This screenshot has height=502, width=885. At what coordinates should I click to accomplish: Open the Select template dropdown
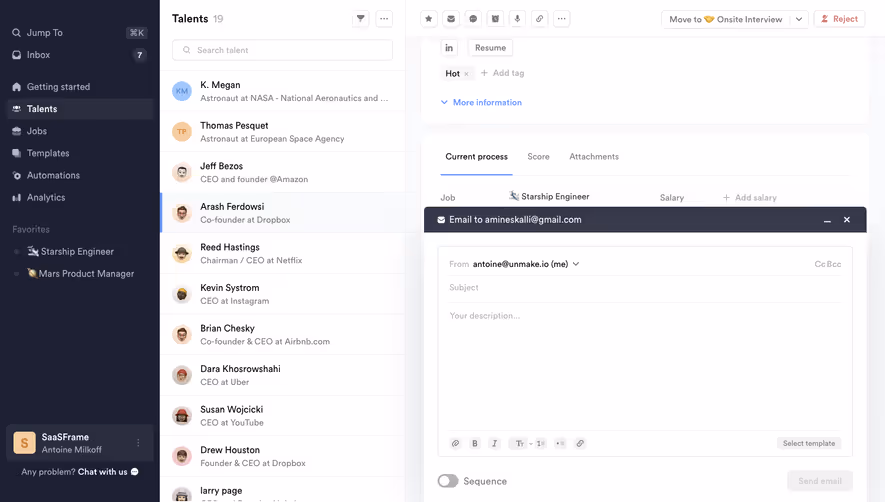[x=809, y=443]
